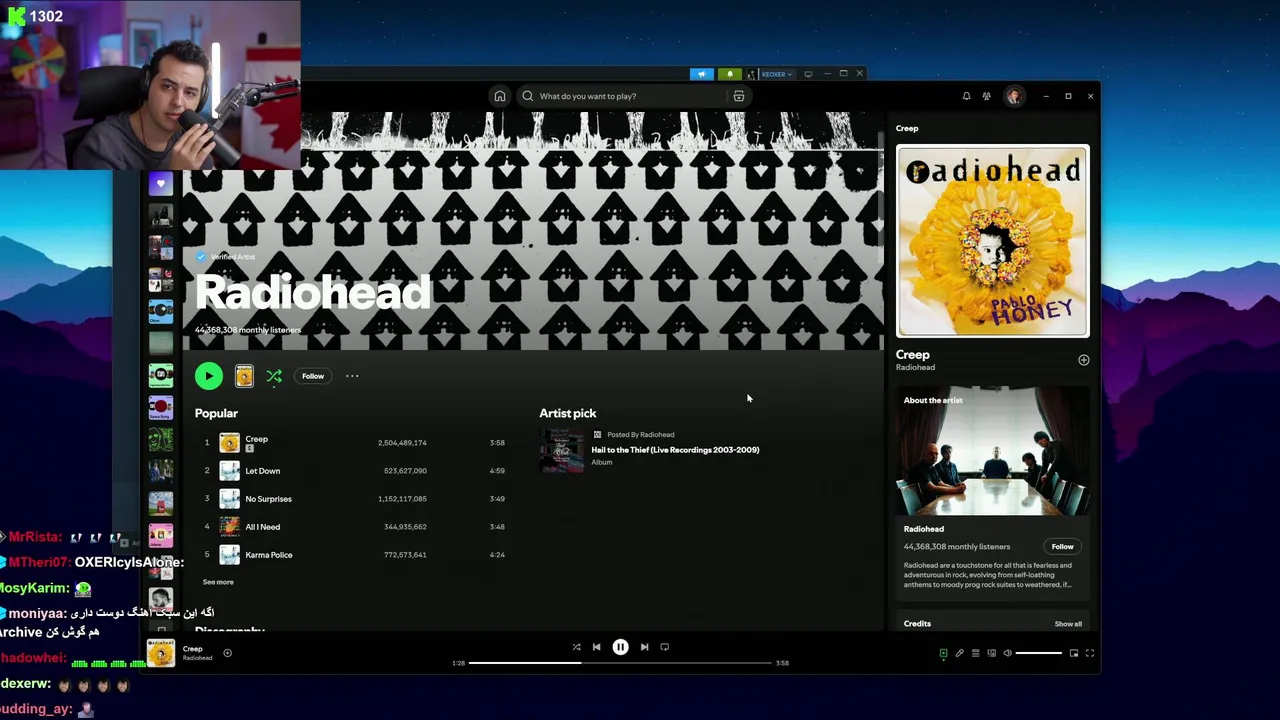
Task: Enter full screen icon in player bar
Action: [x=1089, y=653]
